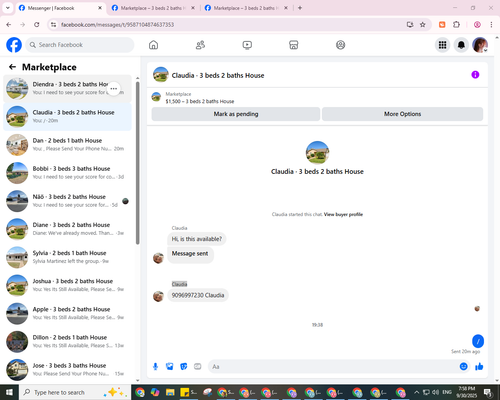Show hidden system tray icons
This screenshot has width=500, height=400.
(x=416, y=392)
